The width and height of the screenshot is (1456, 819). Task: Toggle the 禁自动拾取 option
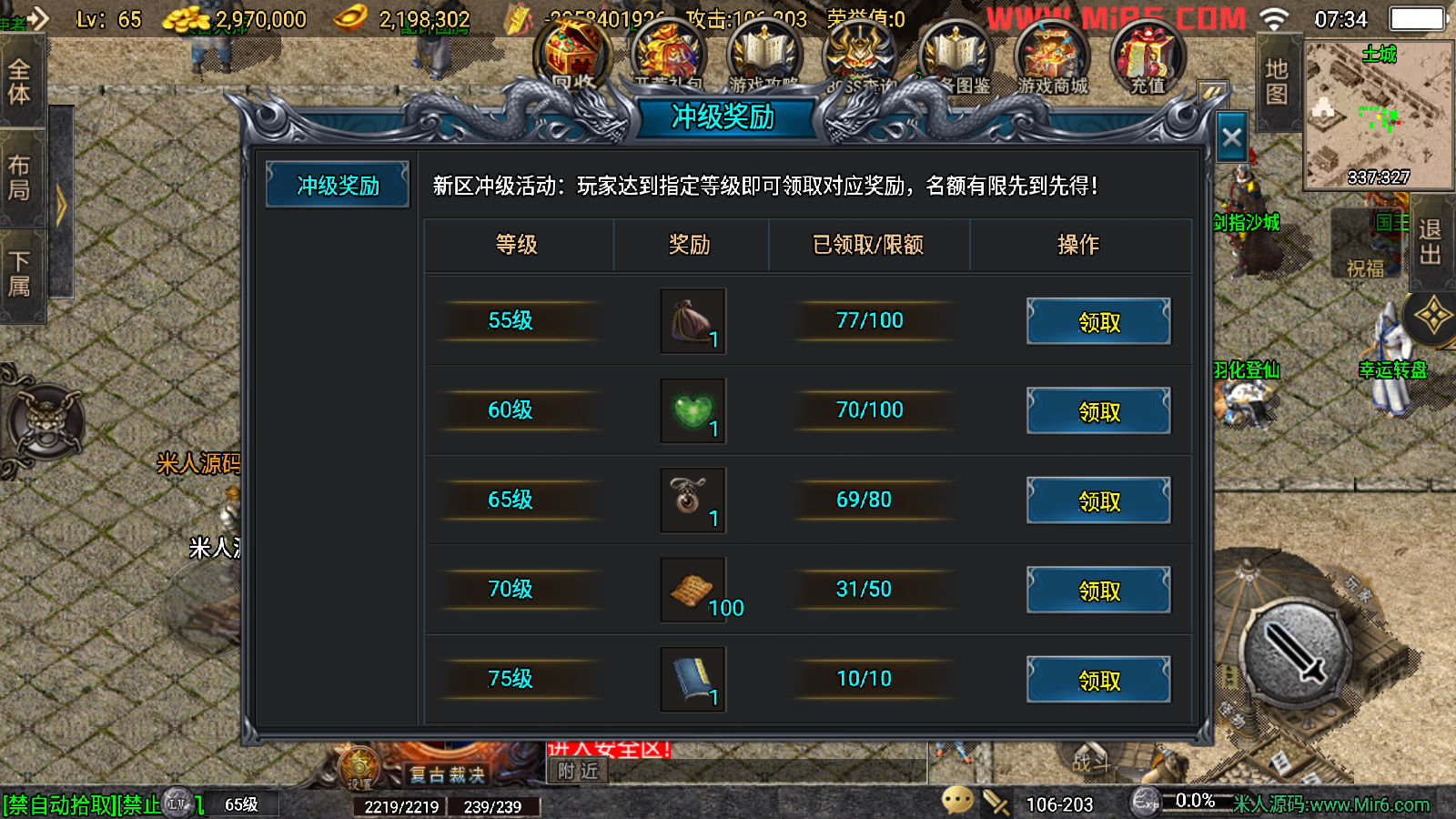pos(59,804)
